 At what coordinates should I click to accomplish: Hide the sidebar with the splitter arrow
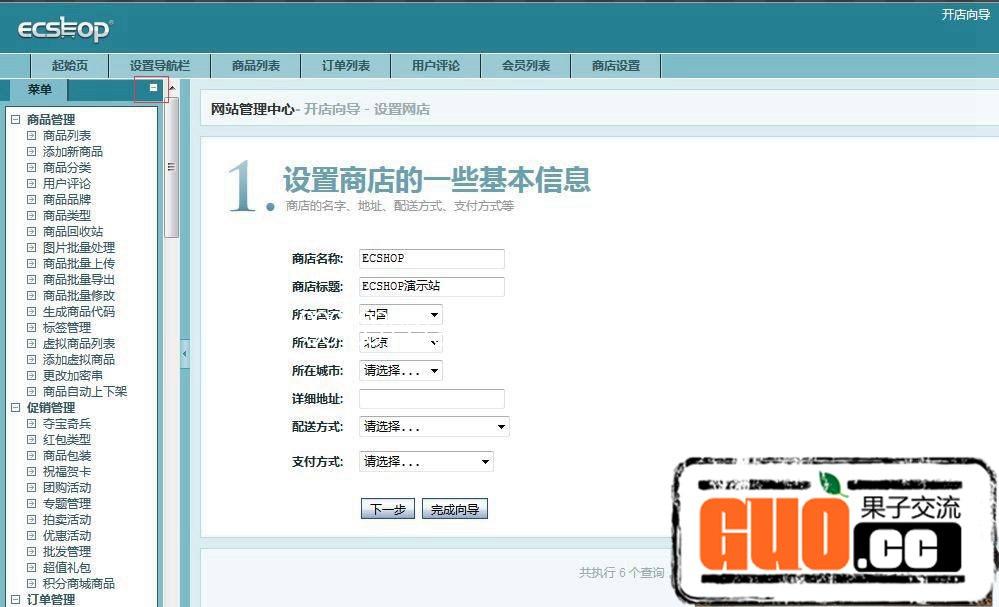coord(184,353)
